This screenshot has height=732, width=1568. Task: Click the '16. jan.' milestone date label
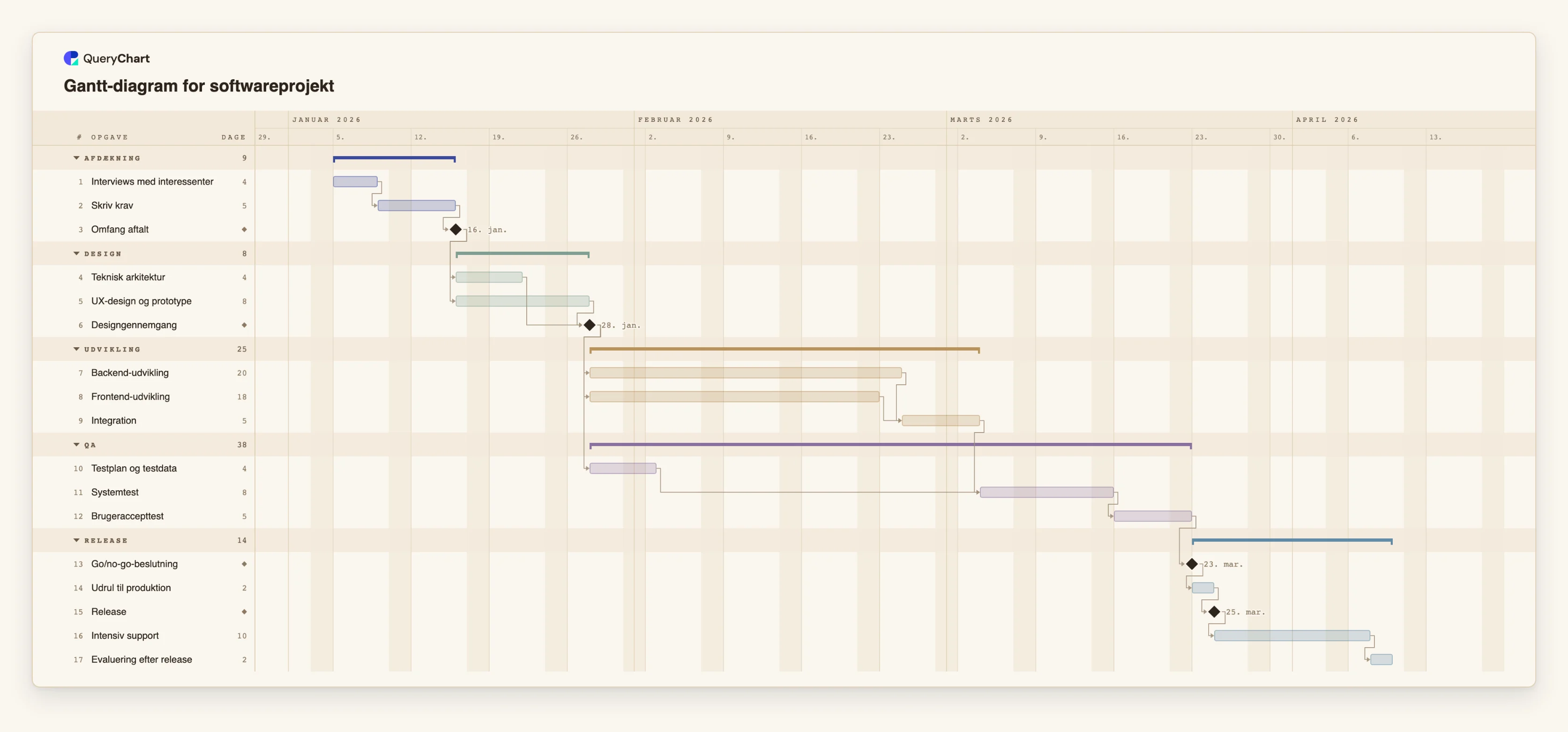[487, 230]
